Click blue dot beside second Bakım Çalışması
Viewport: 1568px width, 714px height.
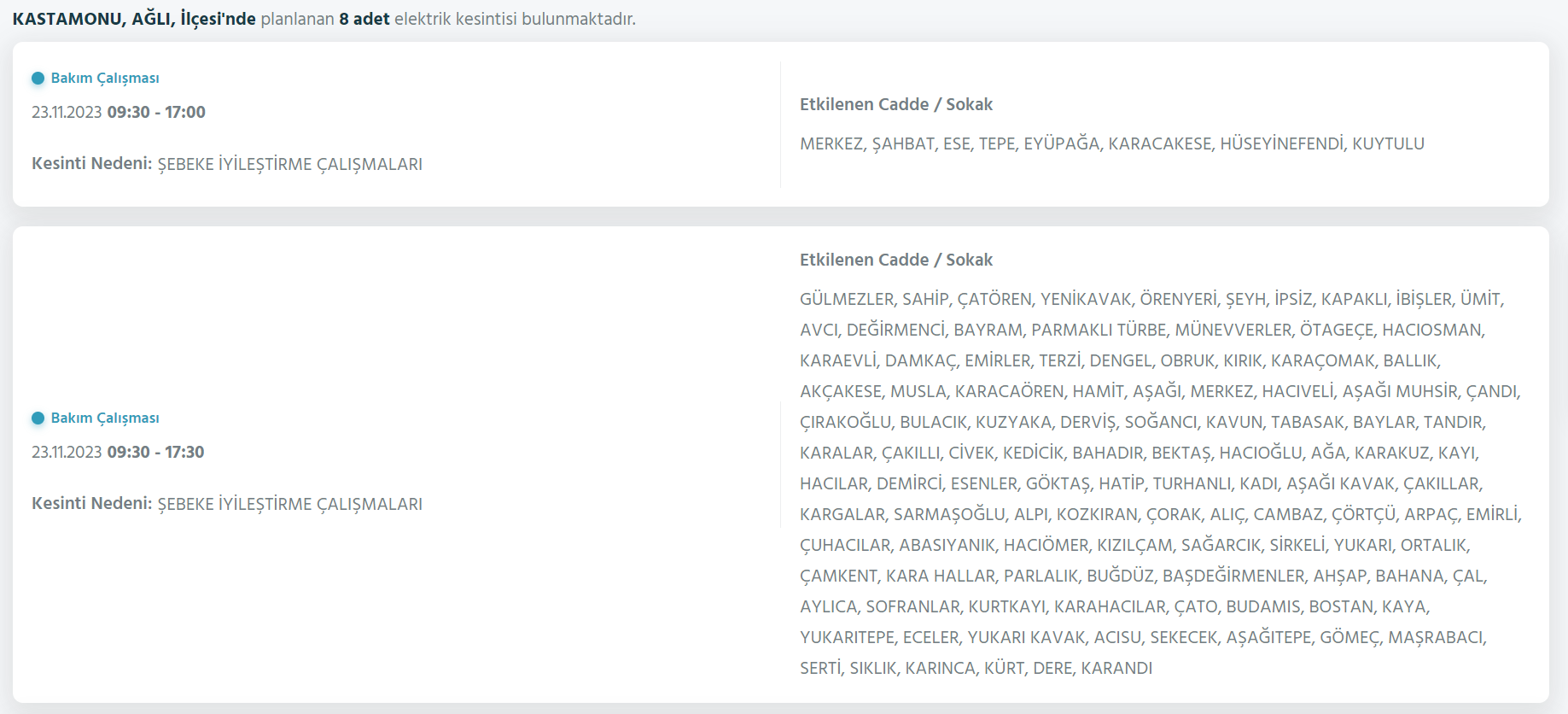38,418
